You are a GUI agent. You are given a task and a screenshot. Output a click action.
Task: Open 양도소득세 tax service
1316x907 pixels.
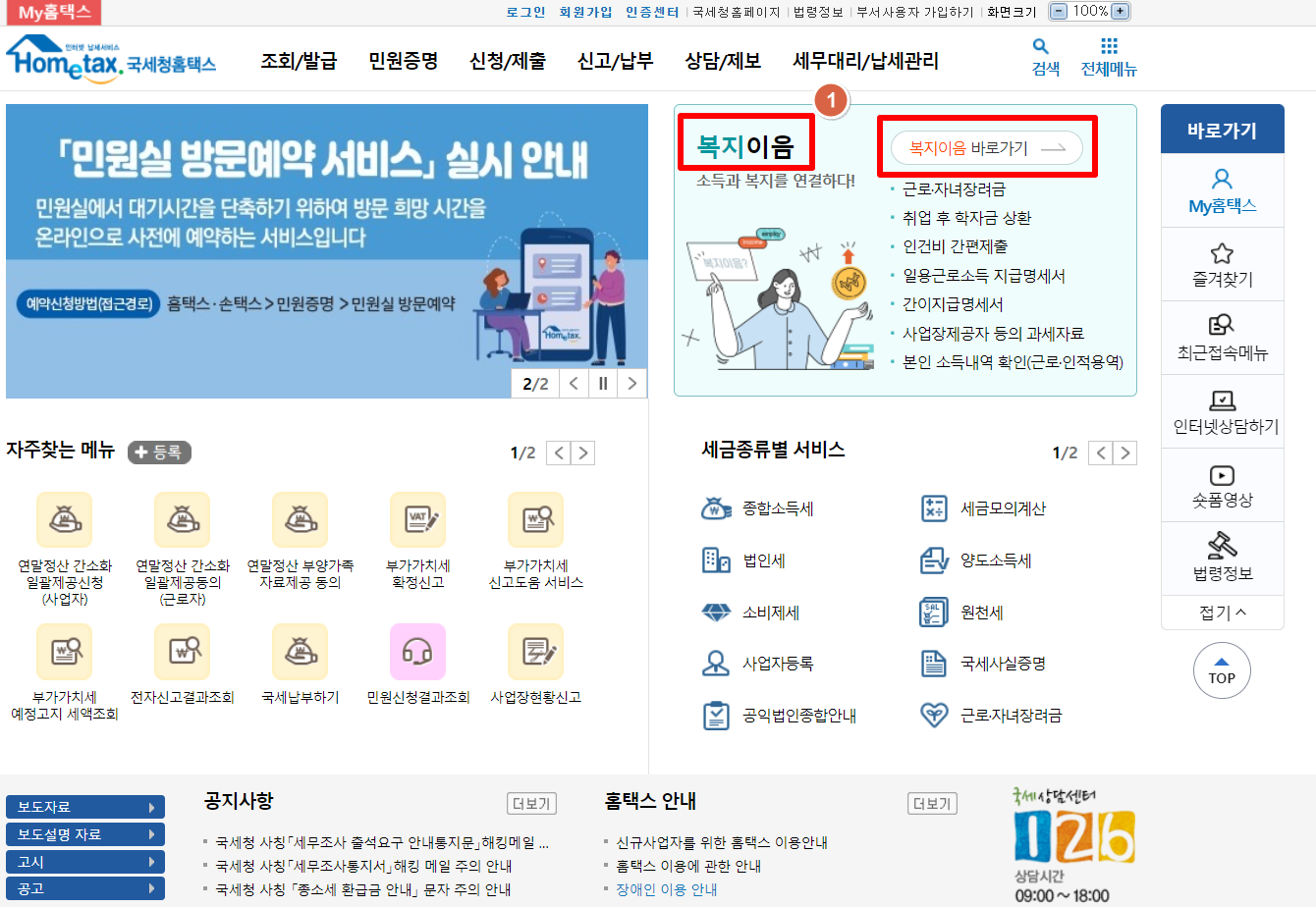tap(976, 560)
